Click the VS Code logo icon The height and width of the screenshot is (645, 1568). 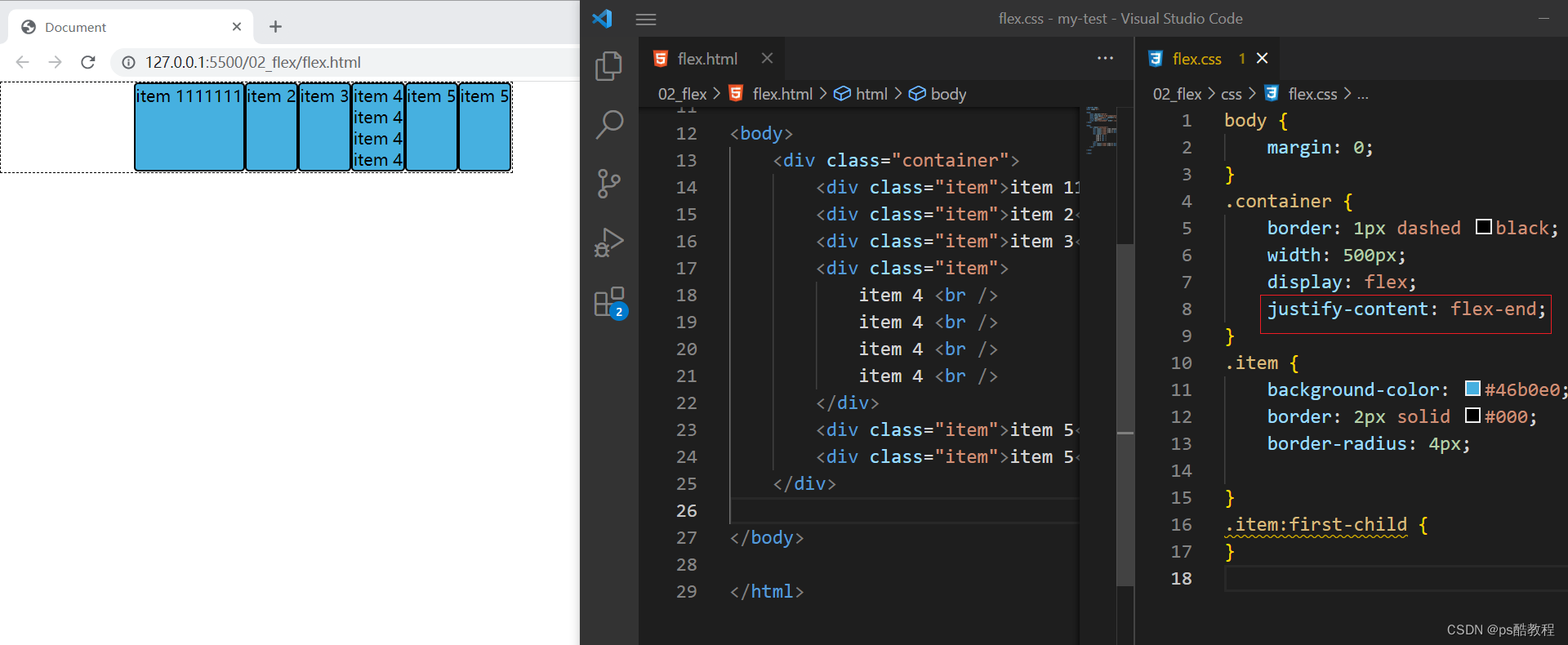pyautogui.click(x=603, y=18)
